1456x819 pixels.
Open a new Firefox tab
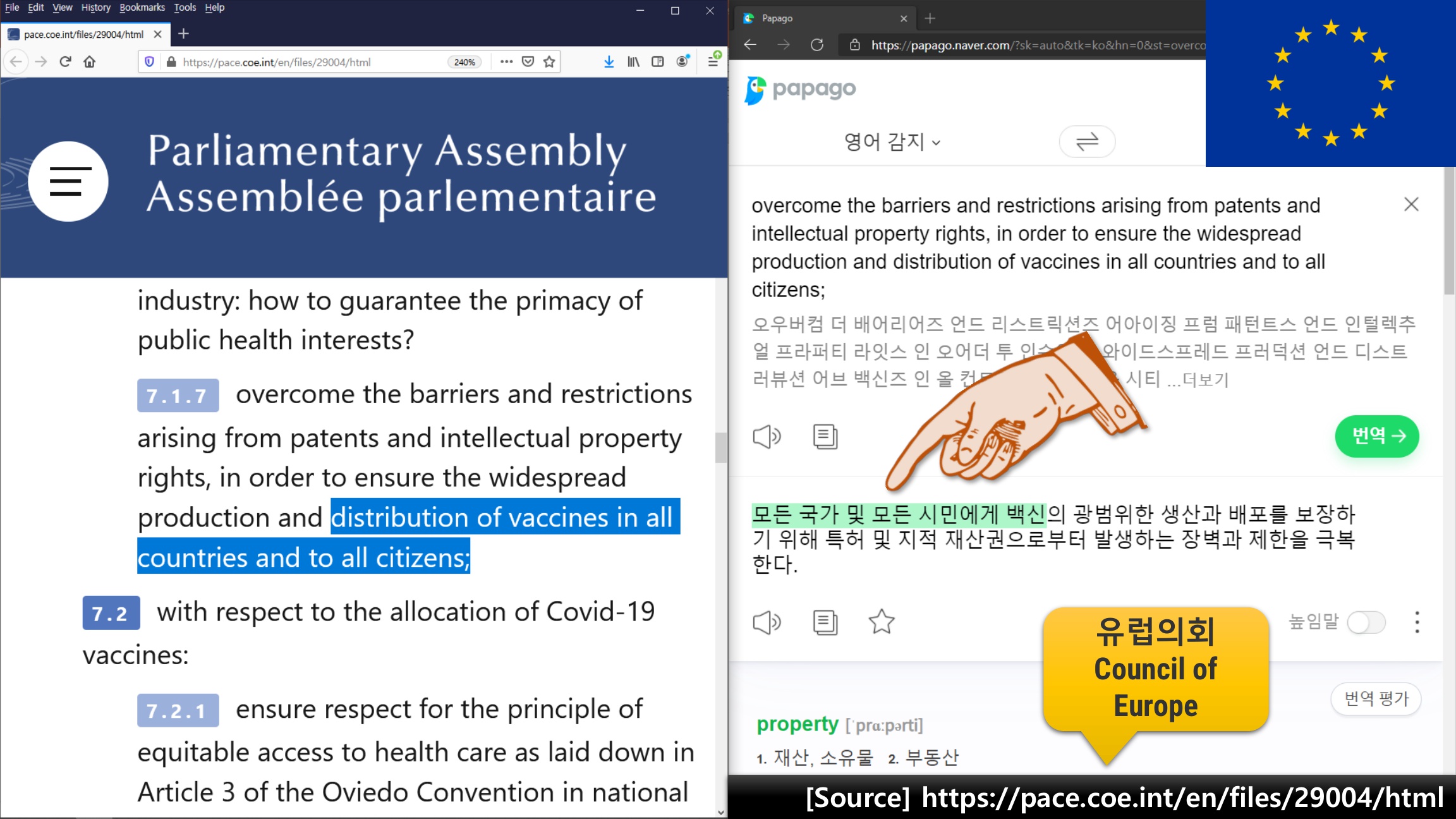pyautogui.click(x=183, y=33)
